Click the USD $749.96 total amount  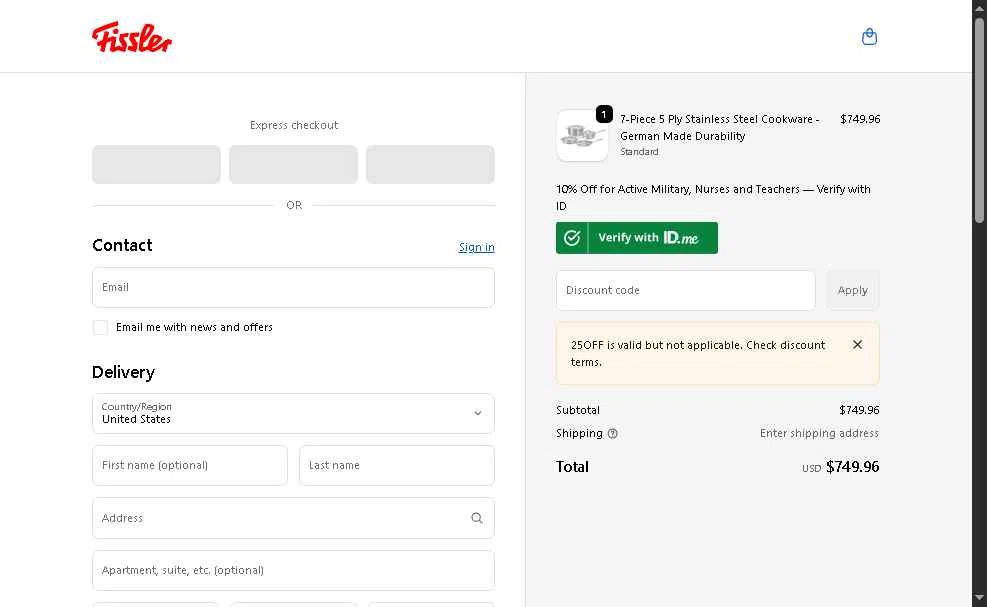pos(840,467)
